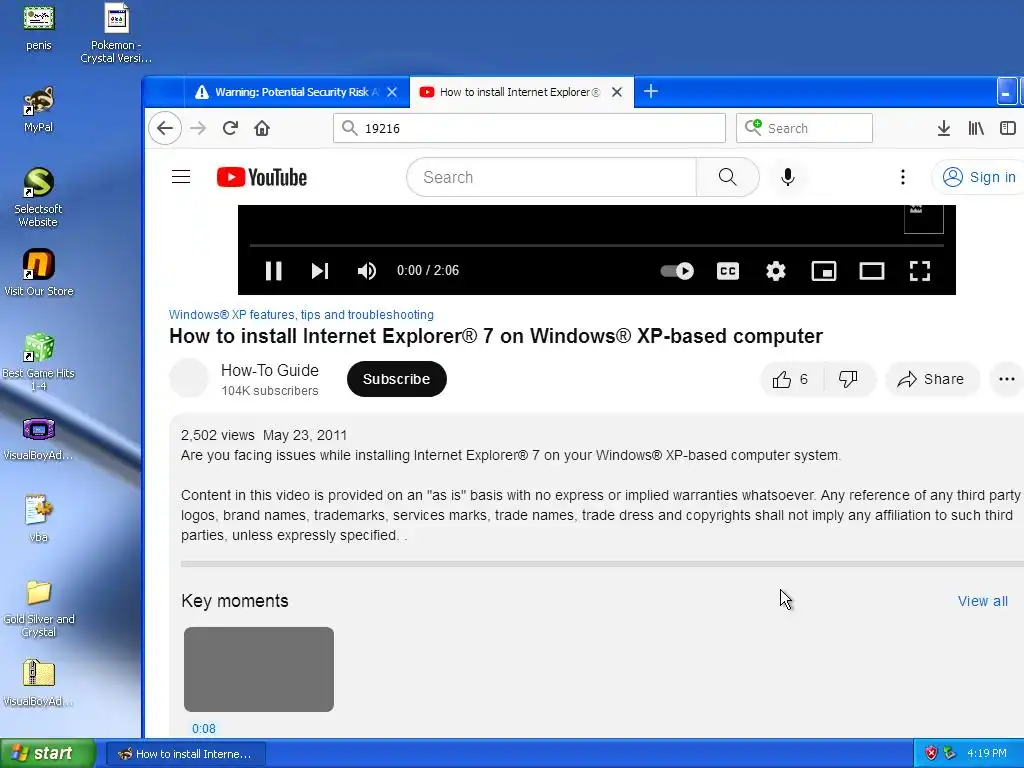Open the browser library icon
This screenshot has height=768, width=1024.
[976, 128]
